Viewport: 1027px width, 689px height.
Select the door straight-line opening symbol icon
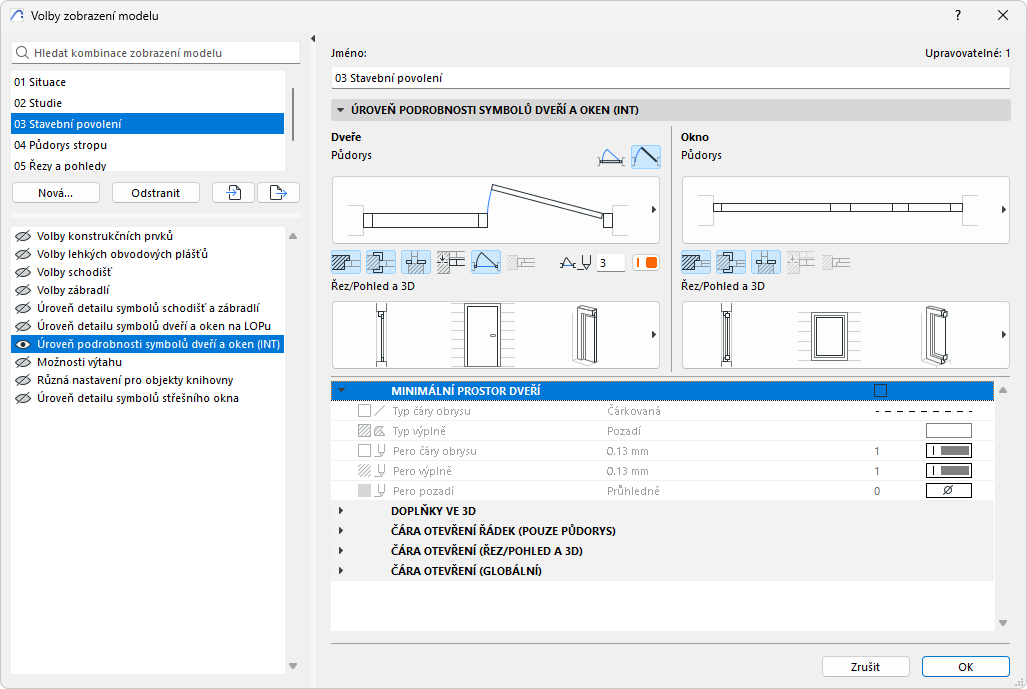(x=645, y=156)
